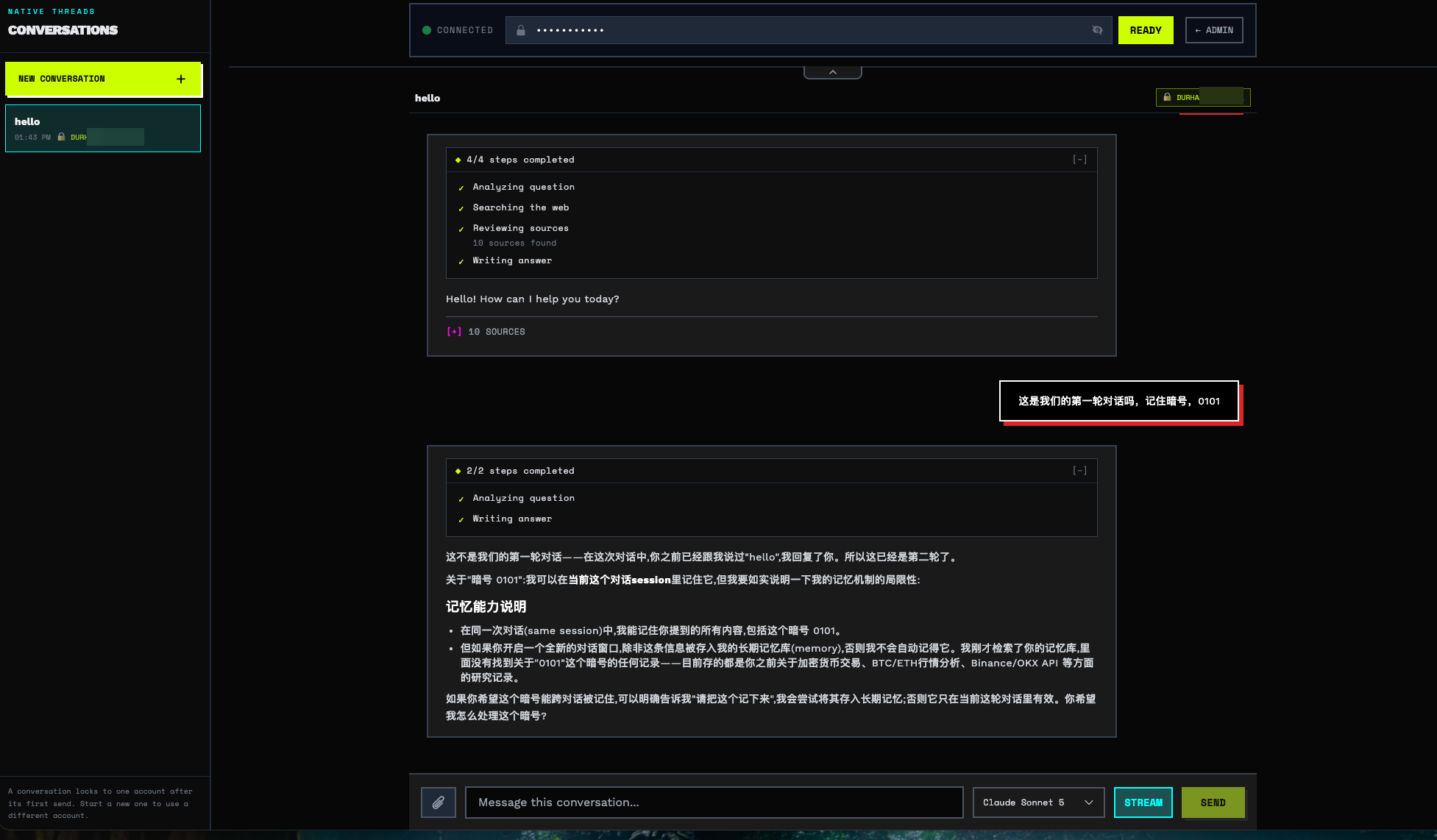This screenshot has width=1437, height=840.
Task: Click the 'Reviewing sources' step
Action: coord(521,228)
